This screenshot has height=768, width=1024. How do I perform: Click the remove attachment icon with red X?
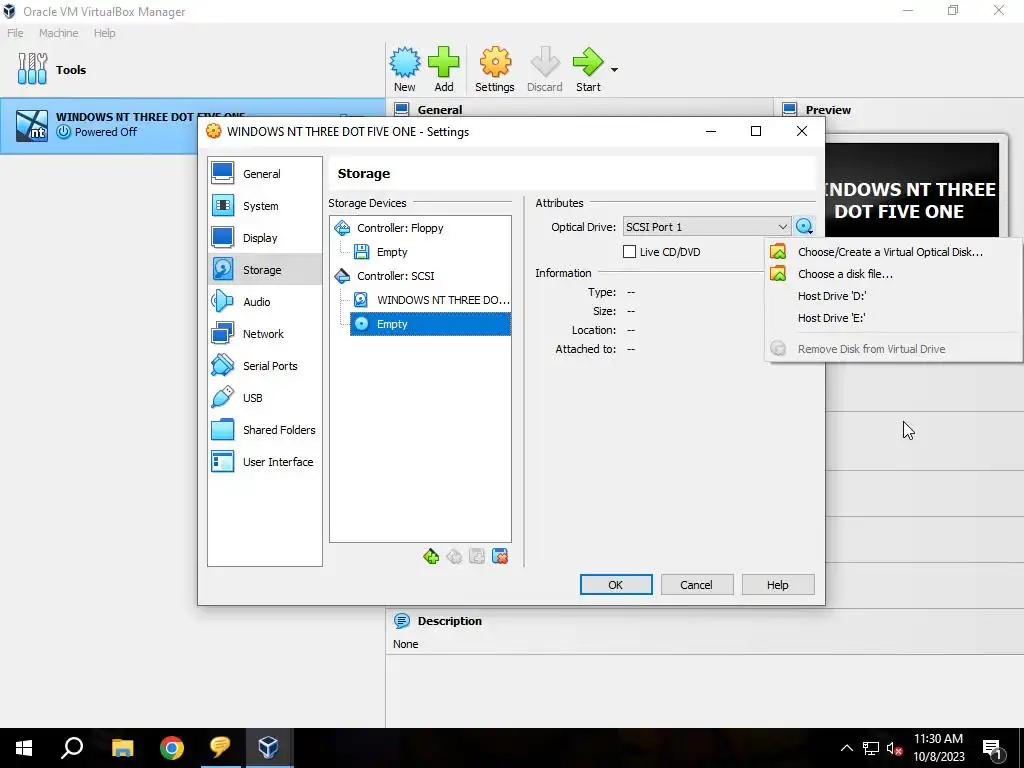(x=500, y=556)
